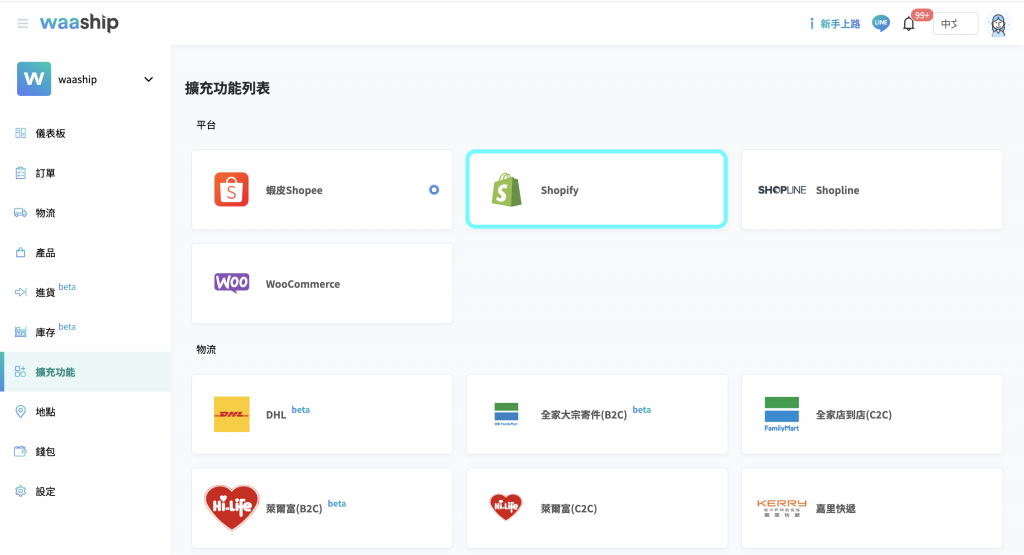
Task: Click the user avatar icon
Action: coord(998,24)
